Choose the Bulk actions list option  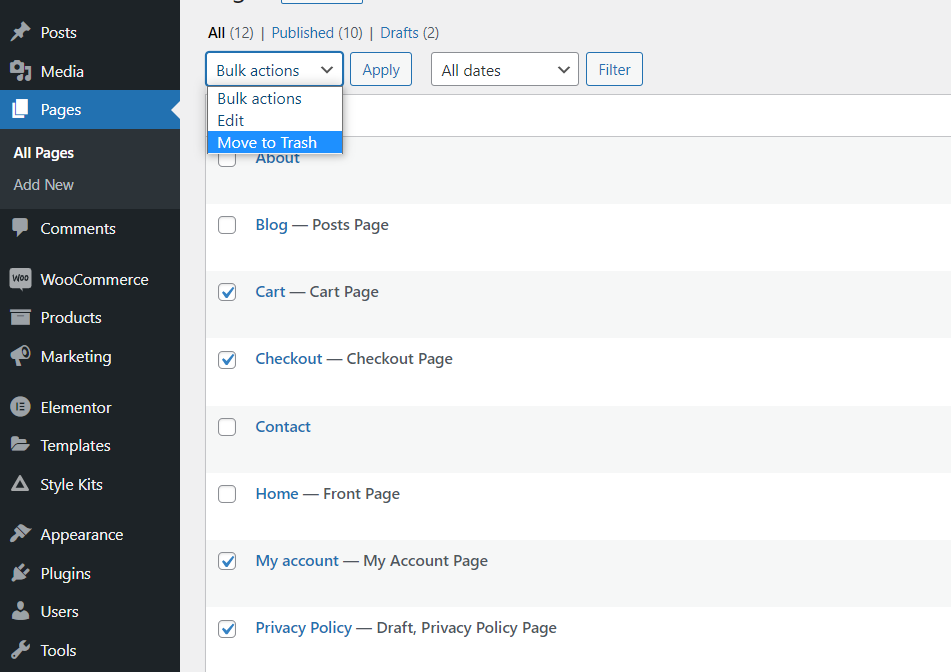(275, 99)
